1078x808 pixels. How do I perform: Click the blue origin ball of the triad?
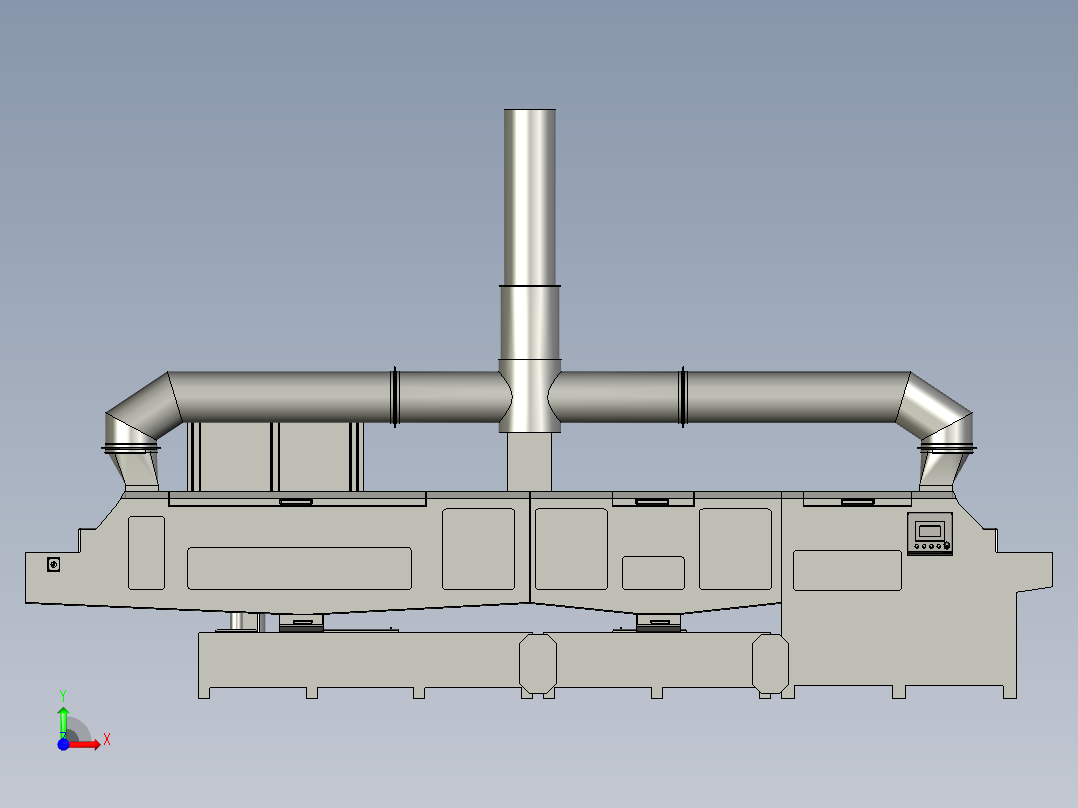tap(63, 745)
